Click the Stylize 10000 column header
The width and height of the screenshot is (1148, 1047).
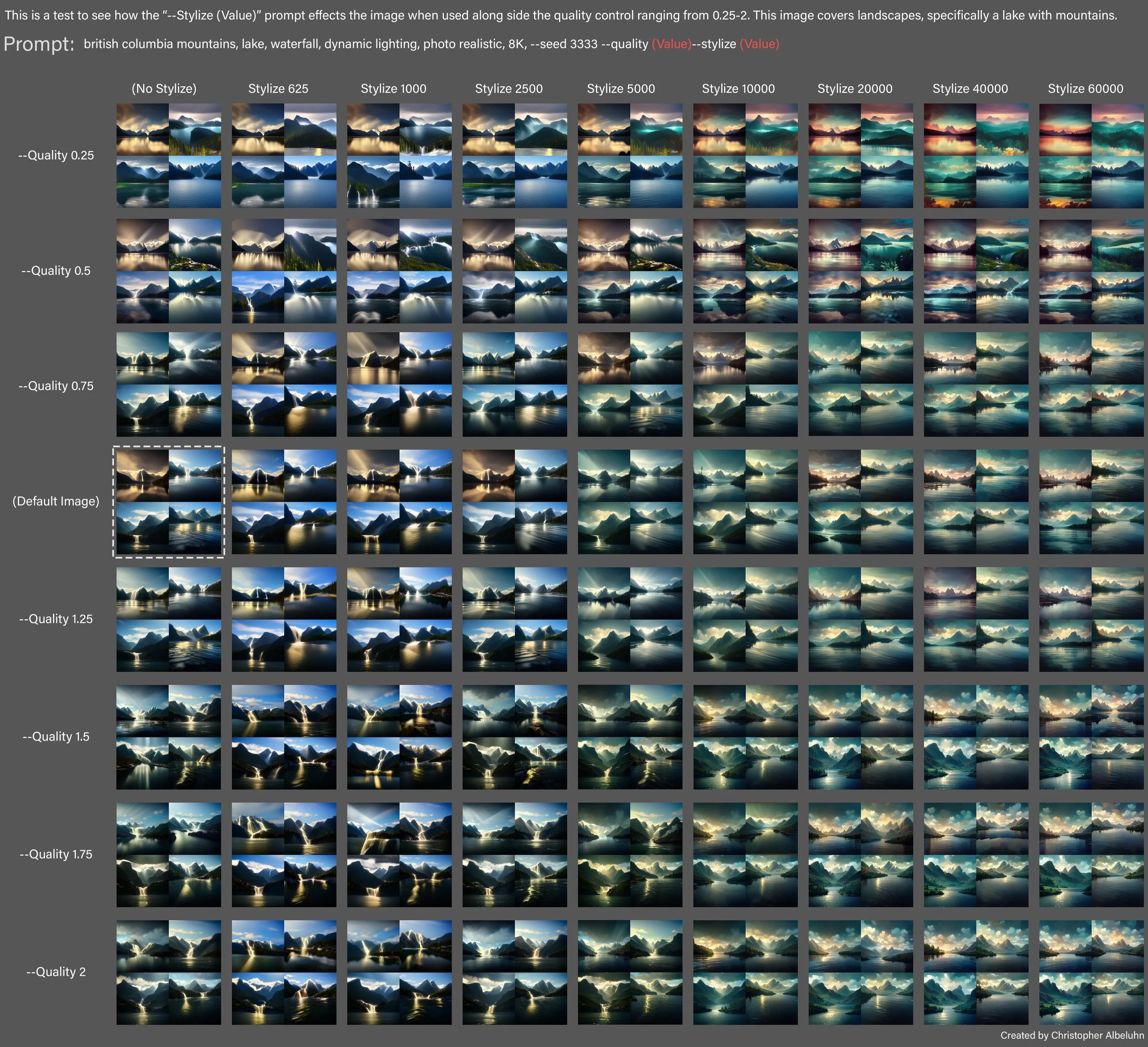click(x=738, y=88)
